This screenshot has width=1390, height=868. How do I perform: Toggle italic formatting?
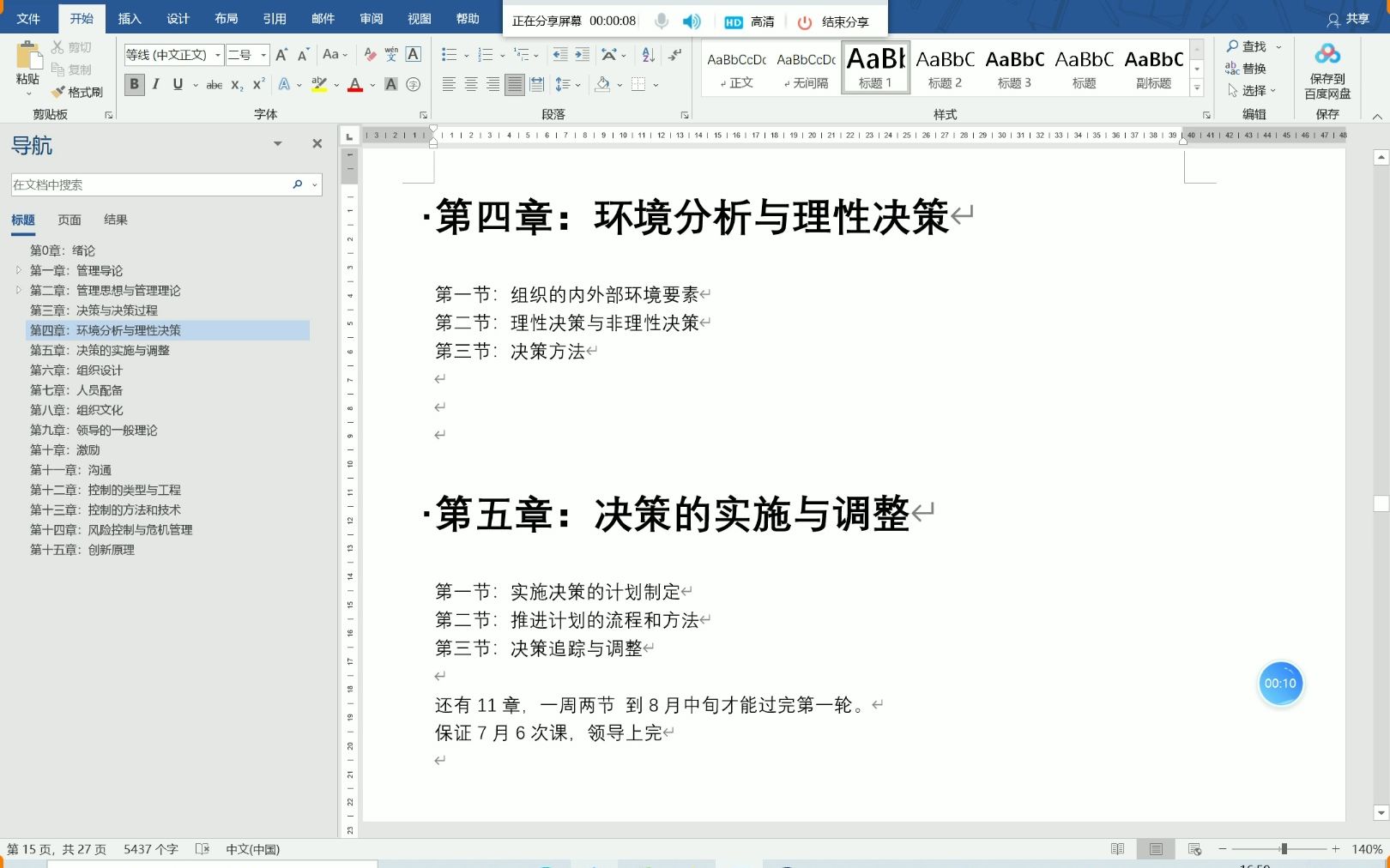tap(155, 84)
